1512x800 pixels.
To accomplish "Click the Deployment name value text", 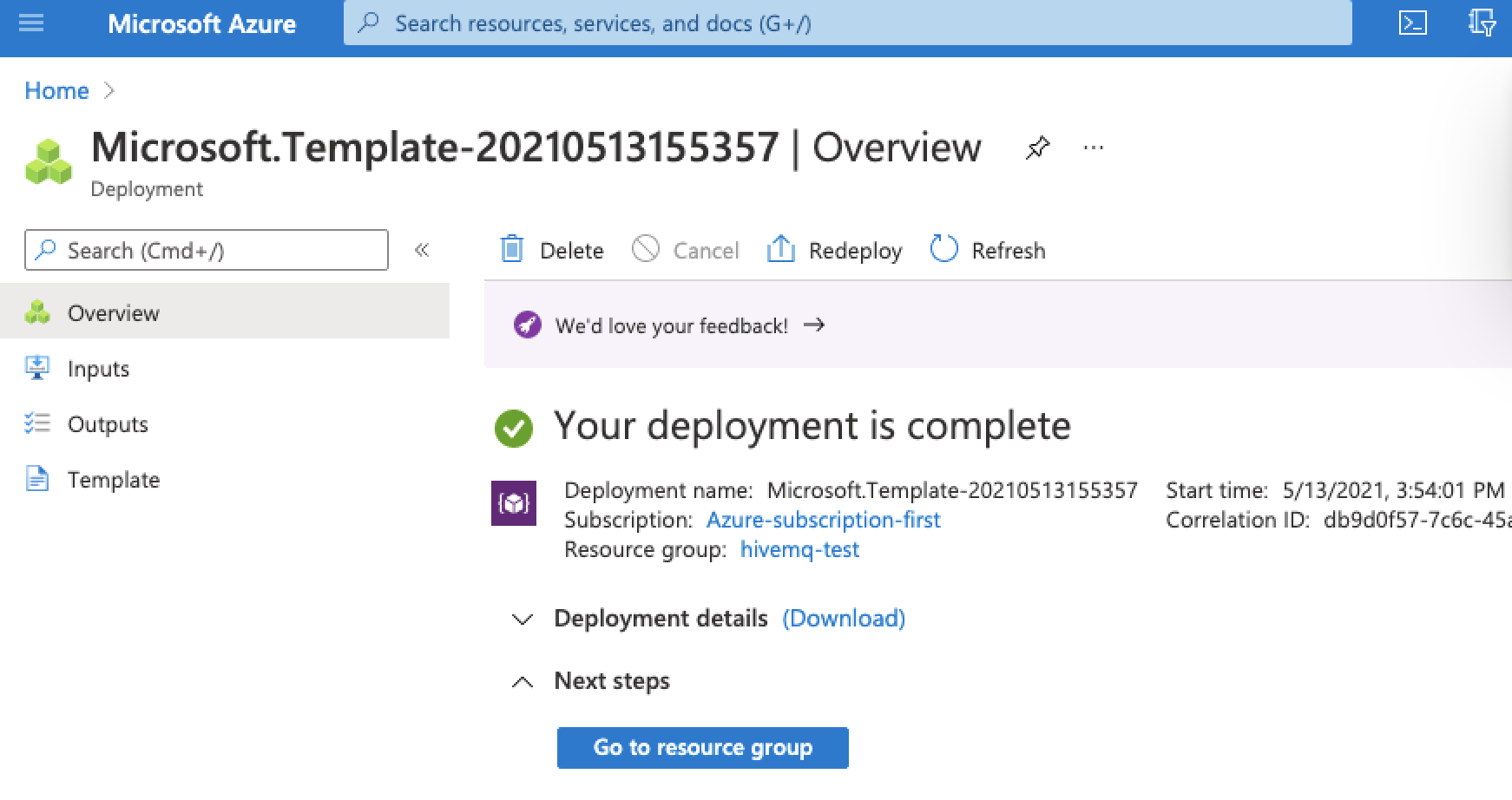I will click(952, 490).
